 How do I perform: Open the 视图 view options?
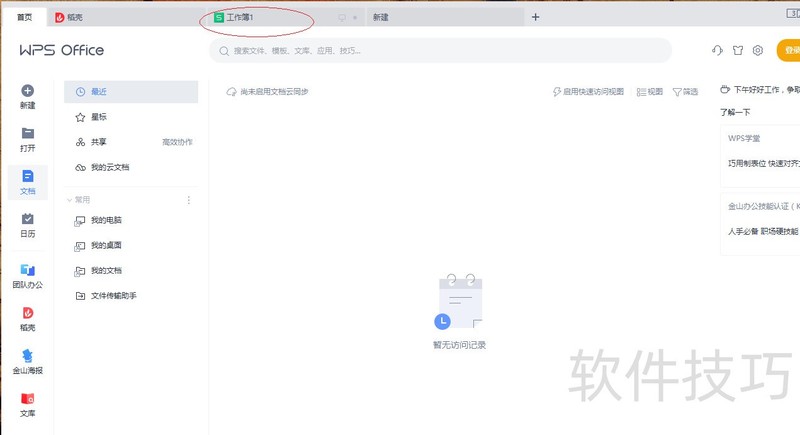(x=649, y=92)
